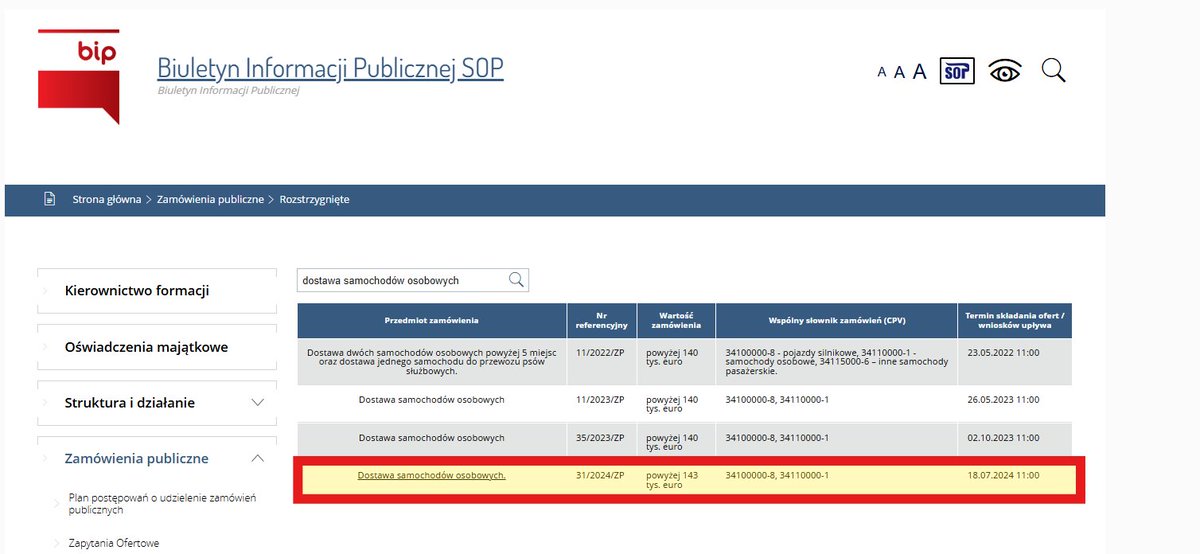Go to Strona główna breadcrumb
This screenshot has width=1200, height=554.
click(x=107, y=200)
